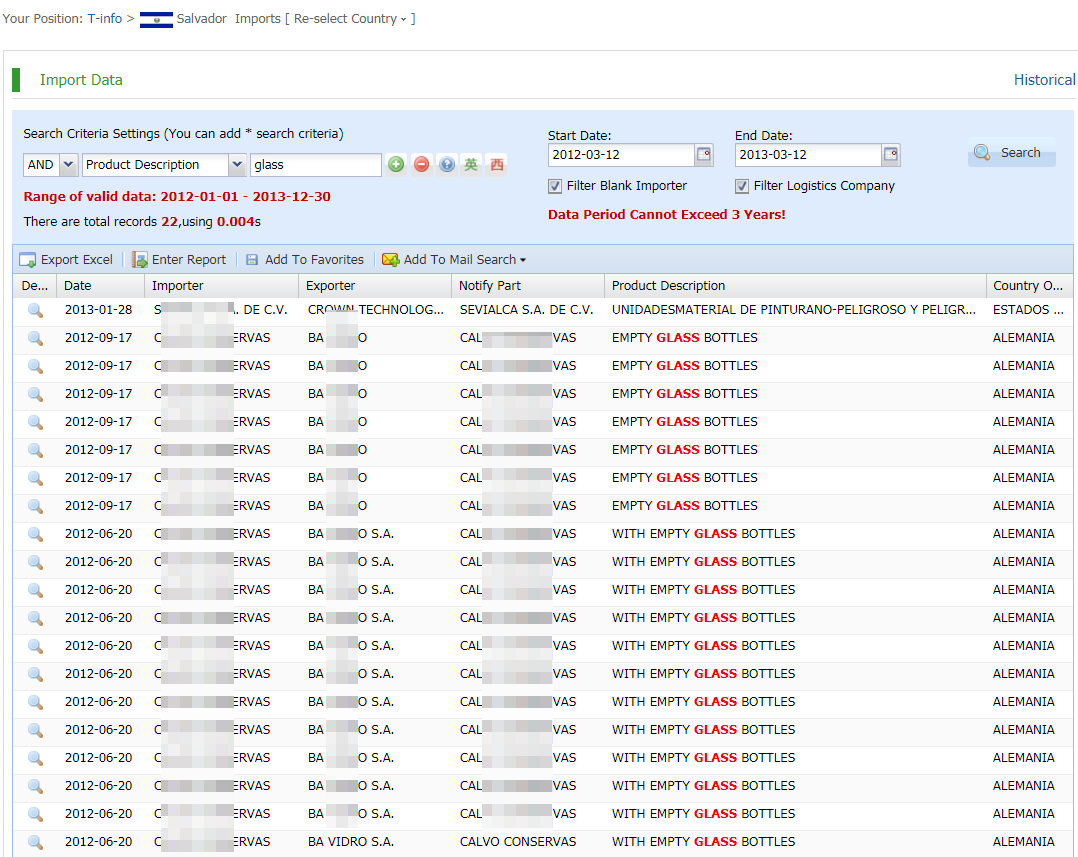1078x857 pixels.
Task: Toggle Filter Blank Importer checkbox
Action: (x=555, y=186)
